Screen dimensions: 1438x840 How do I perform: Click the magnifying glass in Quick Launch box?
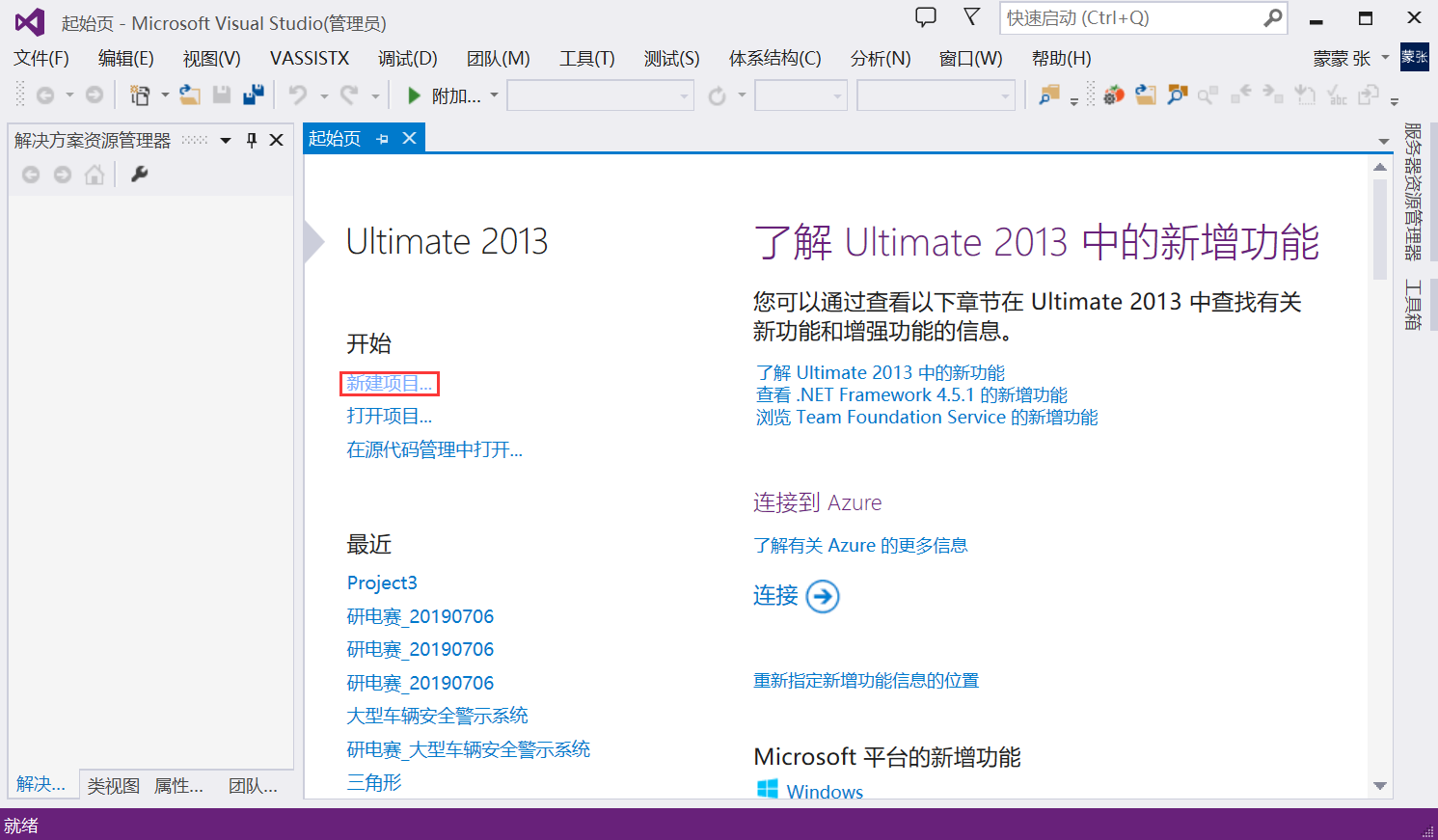1271,18
